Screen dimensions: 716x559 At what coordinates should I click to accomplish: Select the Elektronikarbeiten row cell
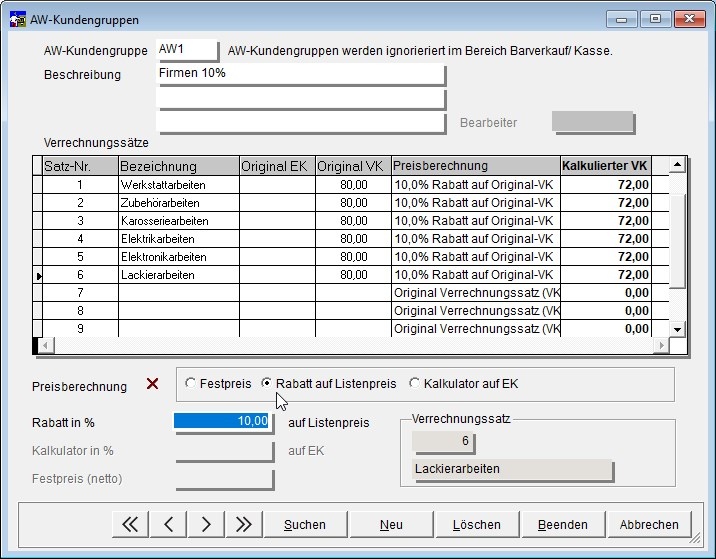coord(179,257)
